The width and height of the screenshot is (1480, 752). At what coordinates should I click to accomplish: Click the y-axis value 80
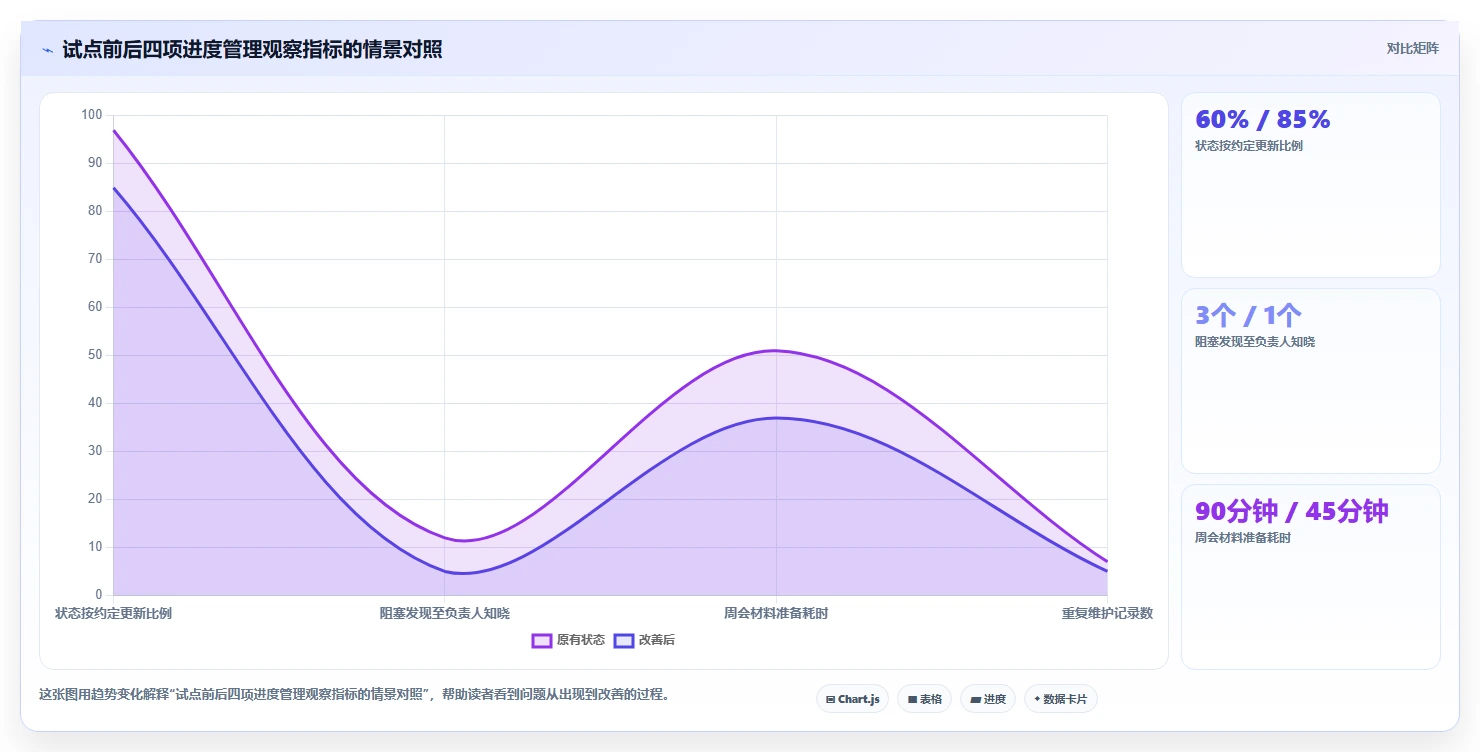click(95, 211)
